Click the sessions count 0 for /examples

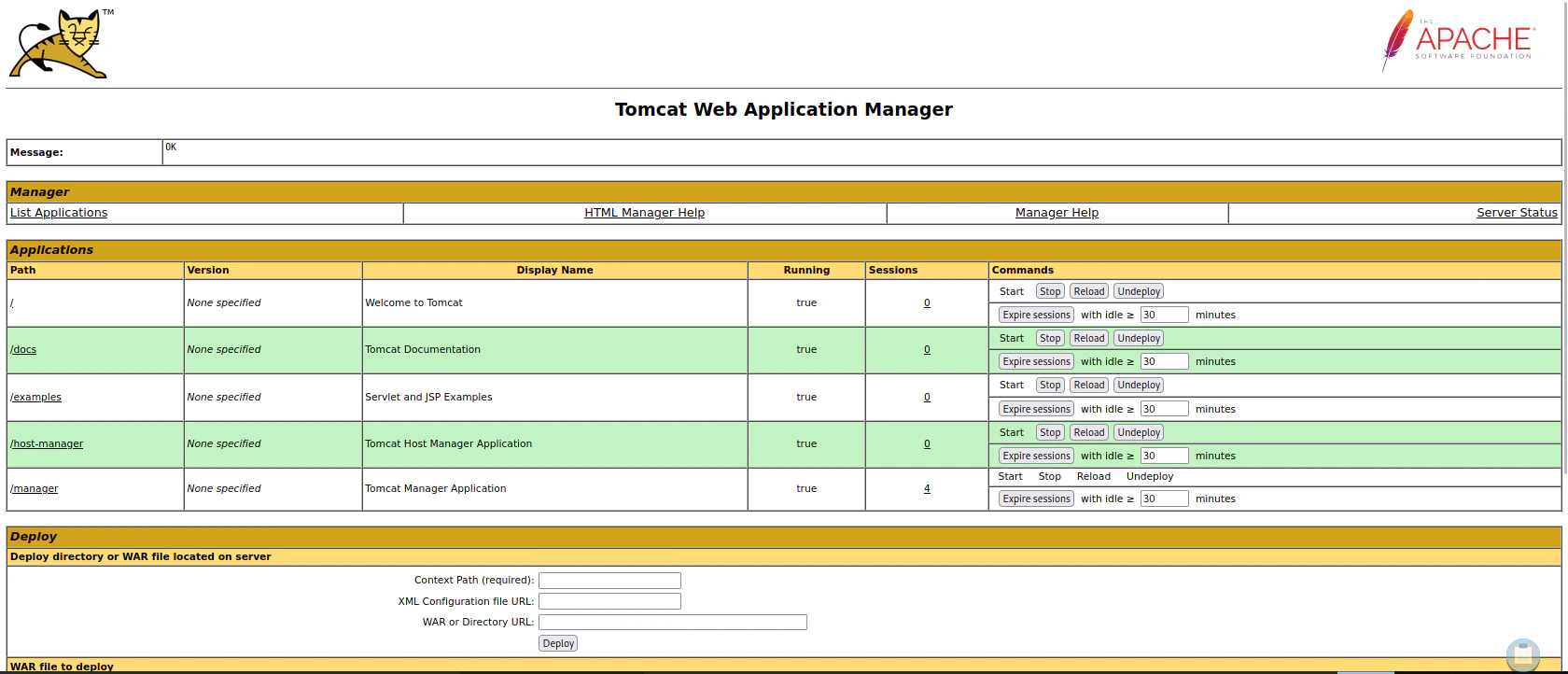tap(927, 397)
